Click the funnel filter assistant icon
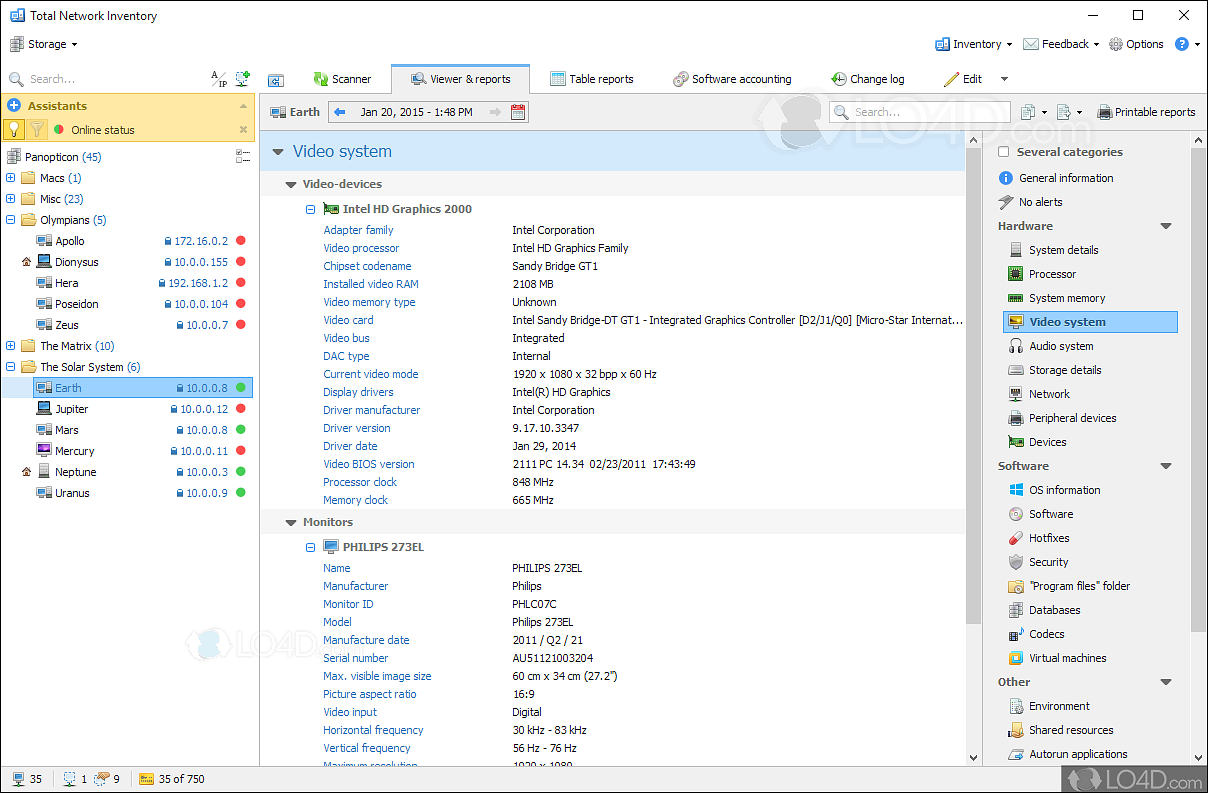 [x=37, y=129]
